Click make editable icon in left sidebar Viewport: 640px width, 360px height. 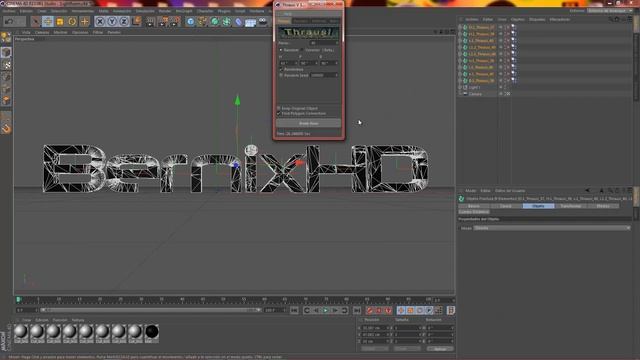[6, 38]
